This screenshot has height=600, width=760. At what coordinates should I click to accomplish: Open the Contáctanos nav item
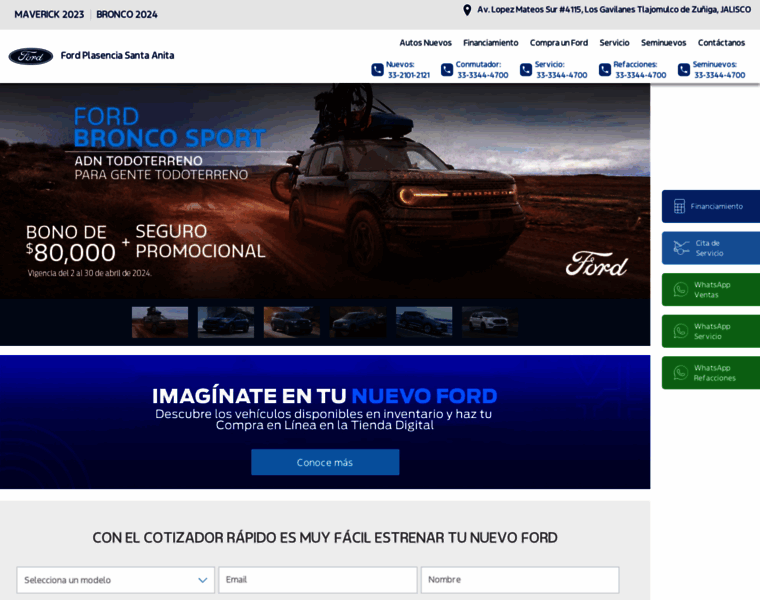(x=721, y=43)
